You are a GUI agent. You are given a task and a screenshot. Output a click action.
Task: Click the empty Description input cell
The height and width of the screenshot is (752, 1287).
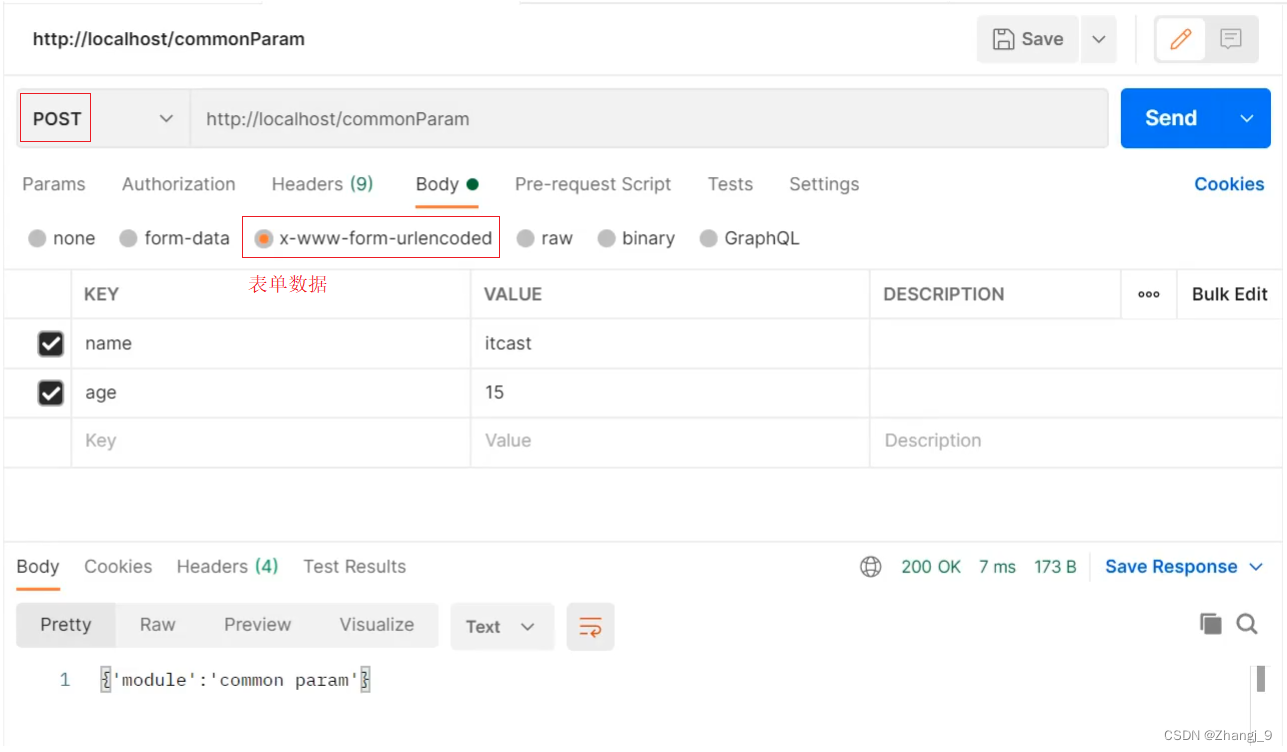tap(1076, 441)
